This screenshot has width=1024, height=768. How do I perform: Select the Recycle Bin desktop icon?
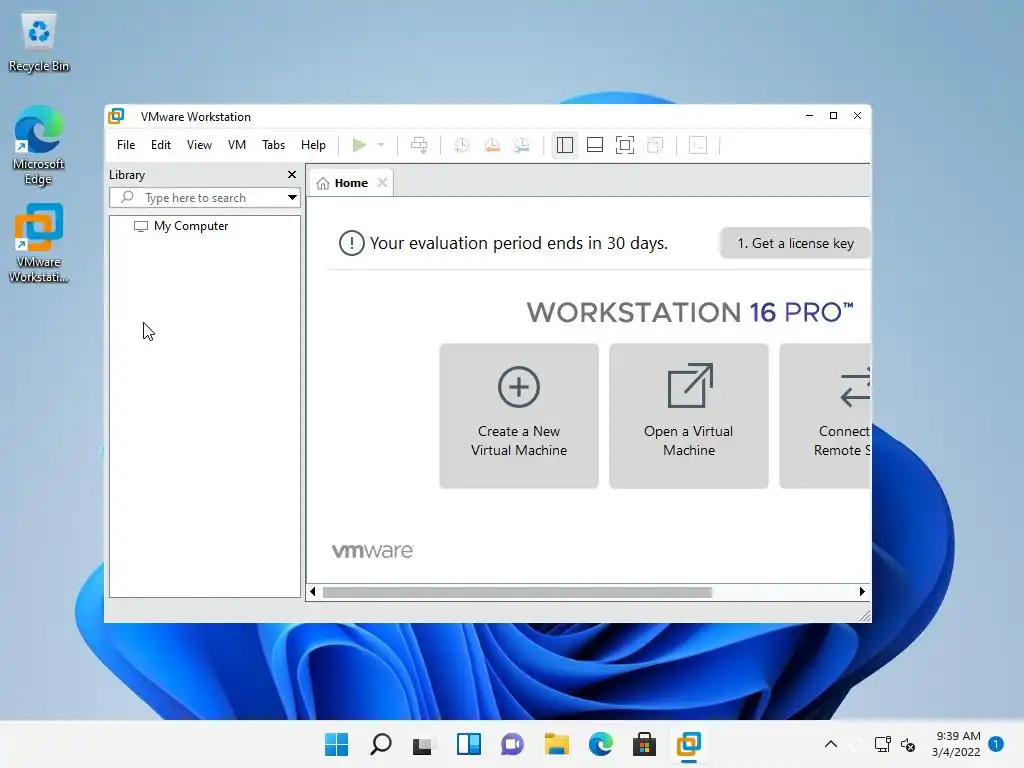coord(39,42)
